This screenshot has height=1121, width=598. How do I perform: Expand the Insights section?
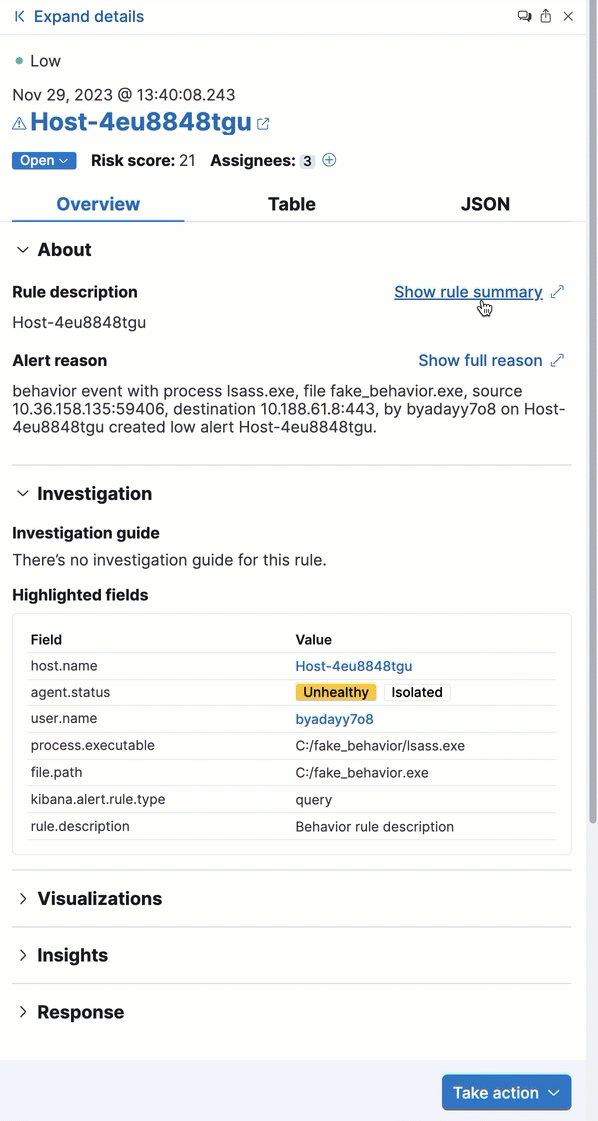click(x=21, y=955)
